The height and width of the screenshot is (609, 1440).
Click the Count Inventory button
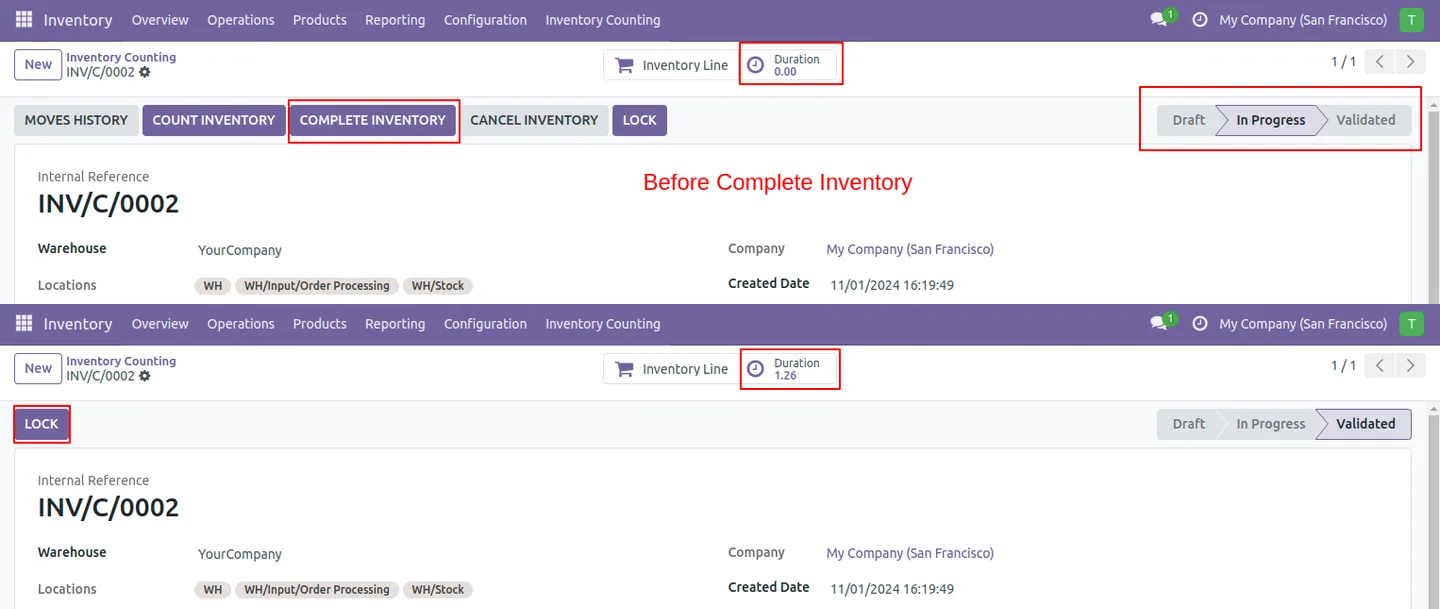click(214, 120)
